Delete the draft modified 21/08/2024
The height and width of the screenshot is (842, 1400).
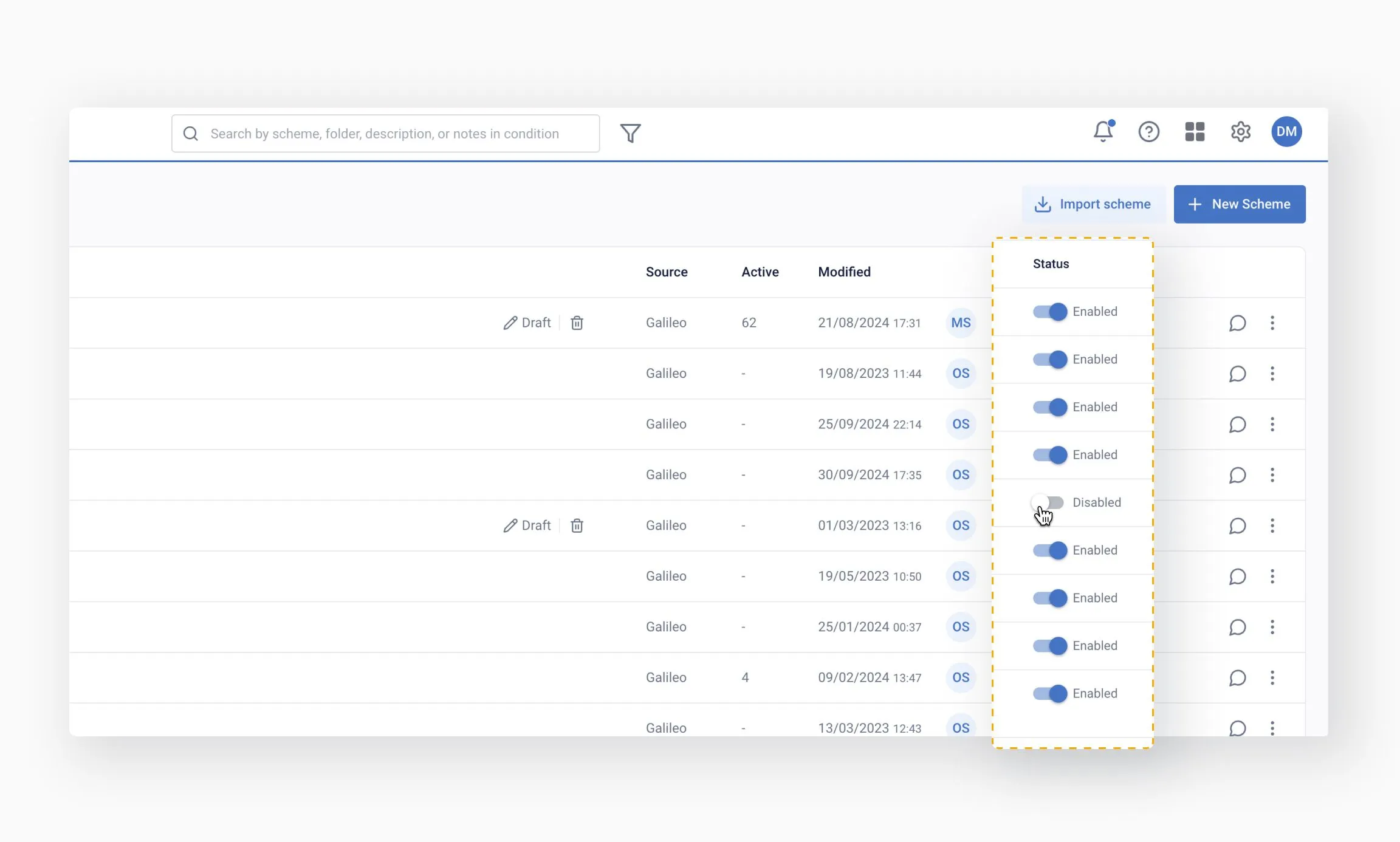(x=577, y=323)
